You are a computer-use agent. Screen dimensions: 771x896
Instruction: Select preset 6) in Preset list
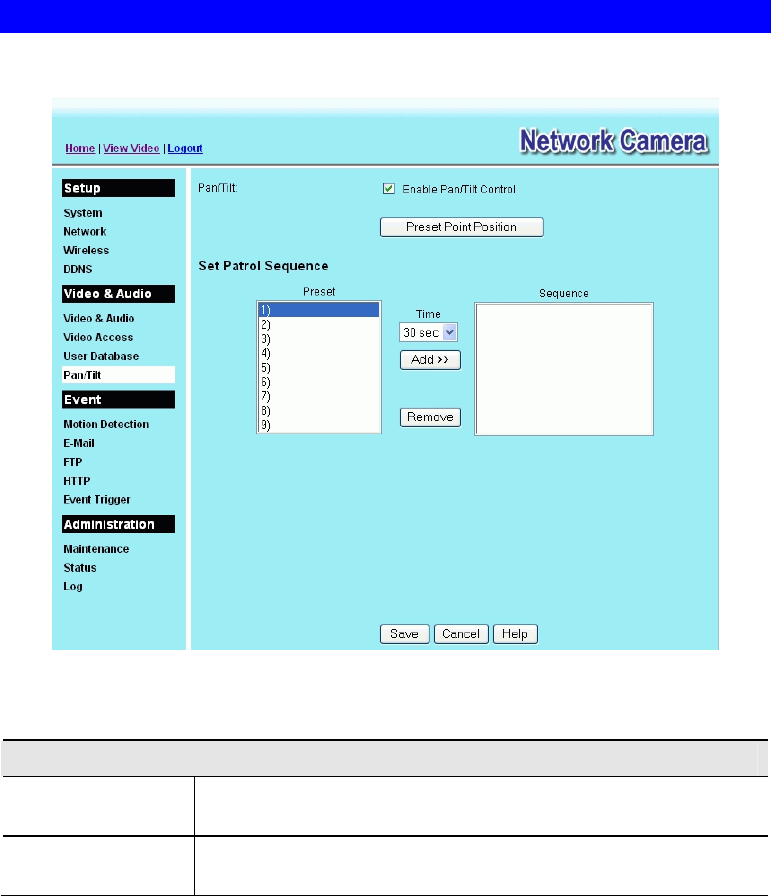[319, 382]
